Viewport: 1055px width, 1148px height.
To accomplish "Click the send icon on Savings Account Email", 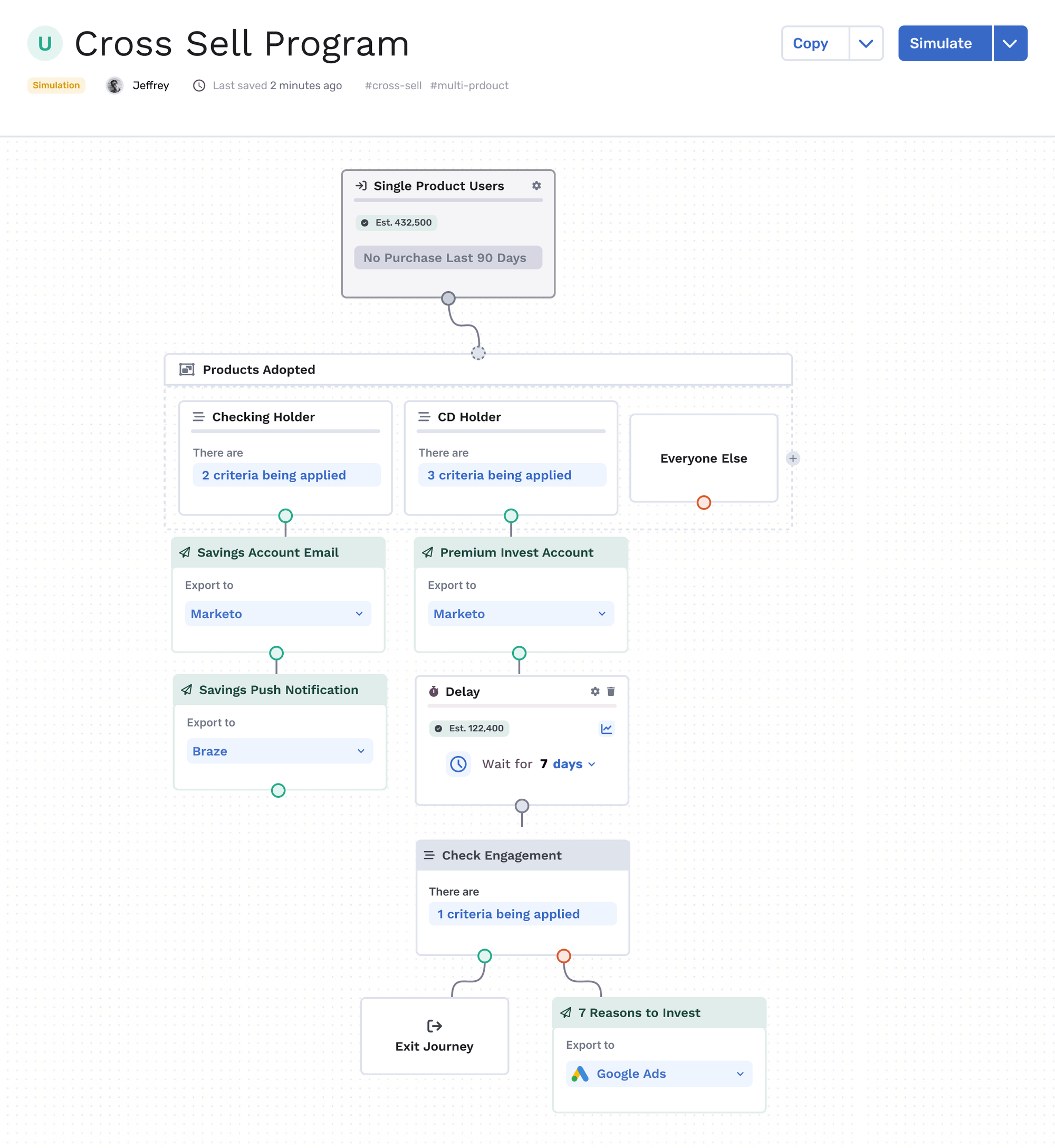I will (185, 552).
